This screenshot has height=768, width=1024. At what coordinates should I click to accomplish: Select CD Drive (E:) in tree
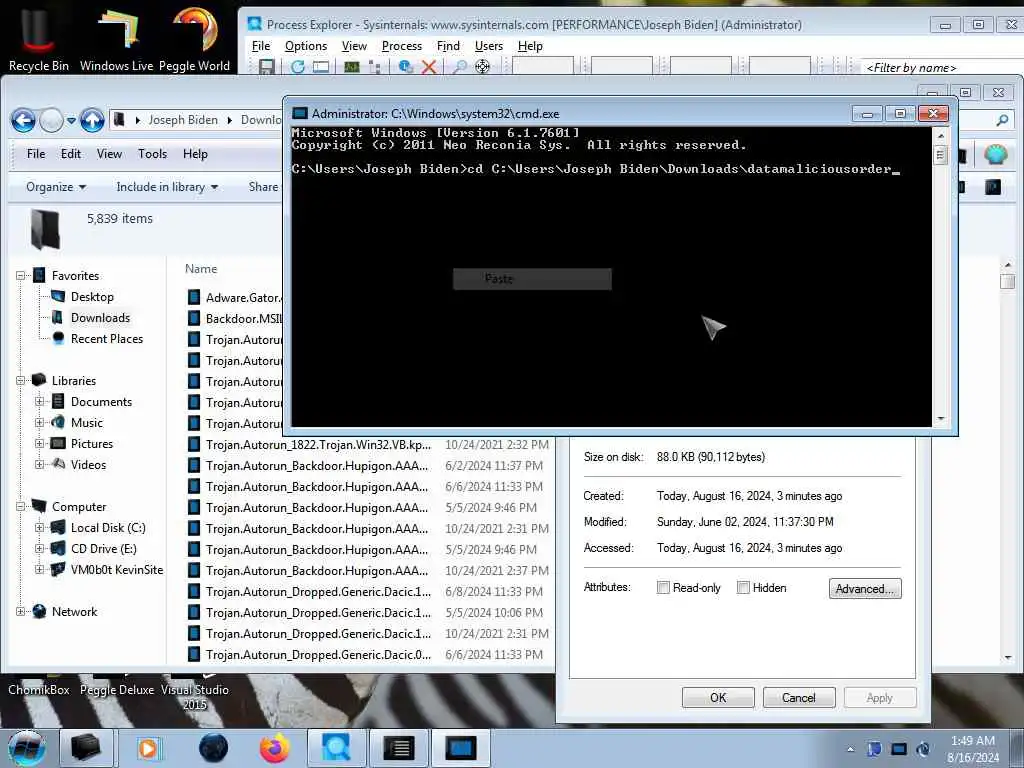[x=103, y=549]
